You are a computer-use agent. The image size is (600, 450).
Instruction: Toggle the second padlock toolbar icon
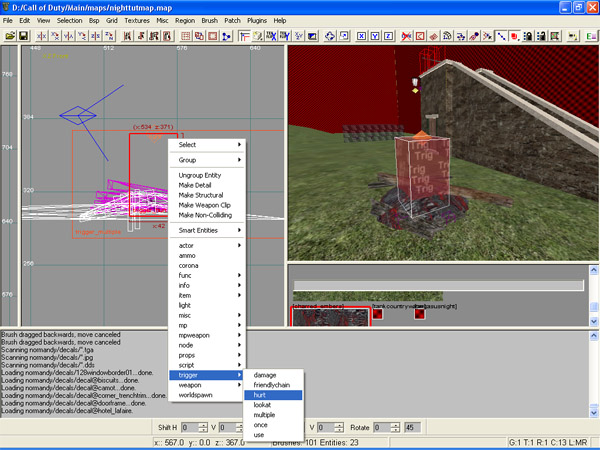(541, 36)
